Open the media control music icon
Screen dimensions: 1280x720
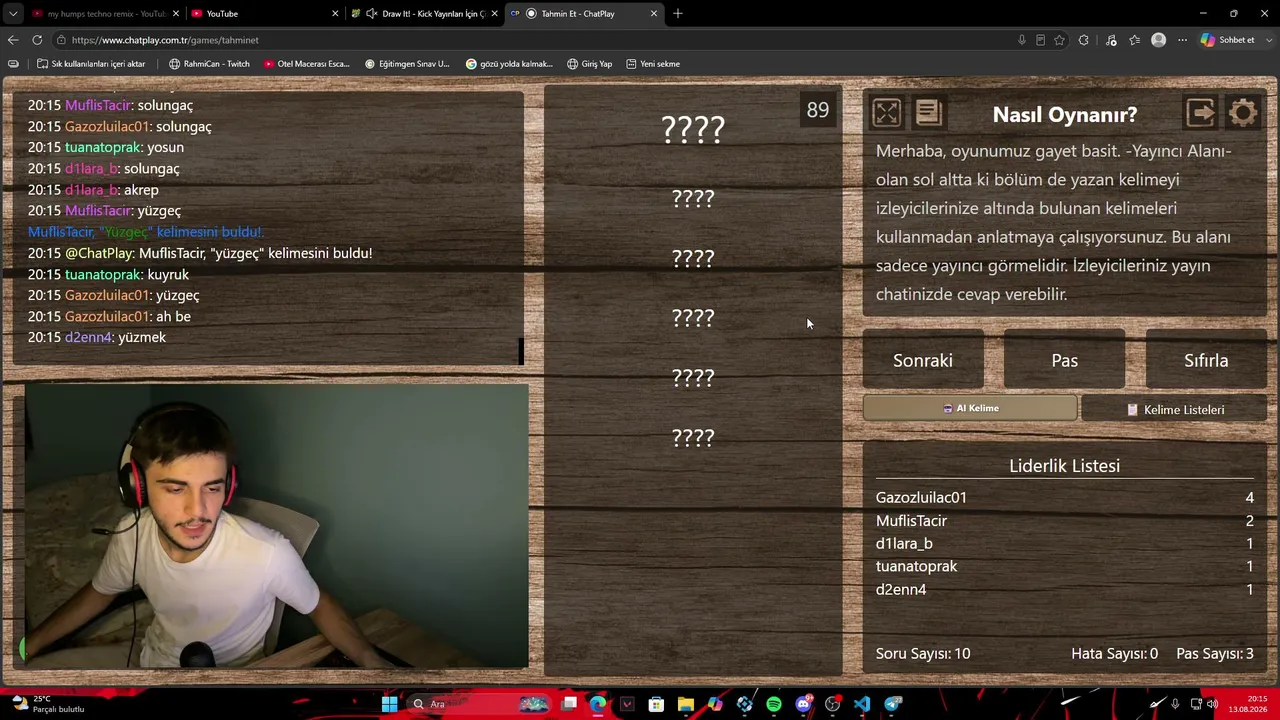pyautogui.click(x=1111, y=40)
